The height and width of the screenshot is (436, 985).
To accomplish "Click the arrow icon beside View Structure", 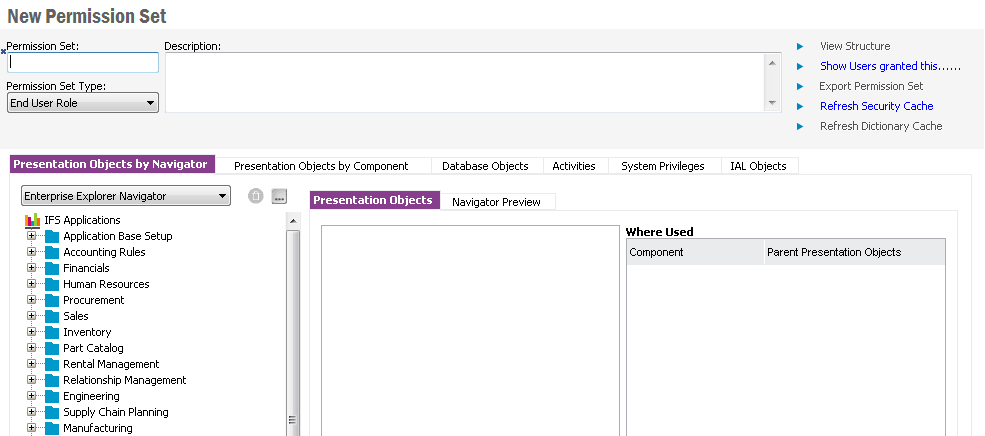I will (800, 46).
